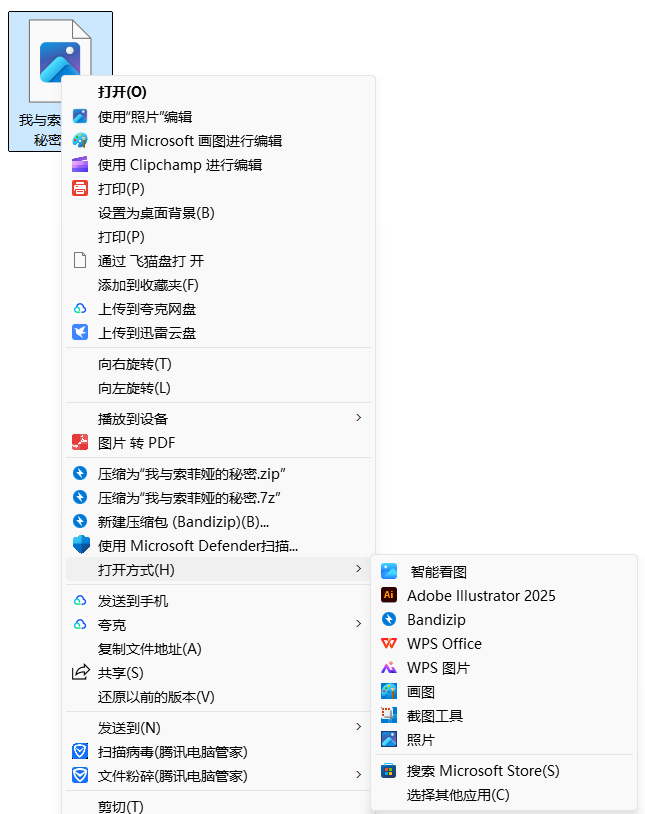Click the WPS Office text label
The width and height of the screenshot is (645, 814).
pyautogui.click(x=444, y=644)
